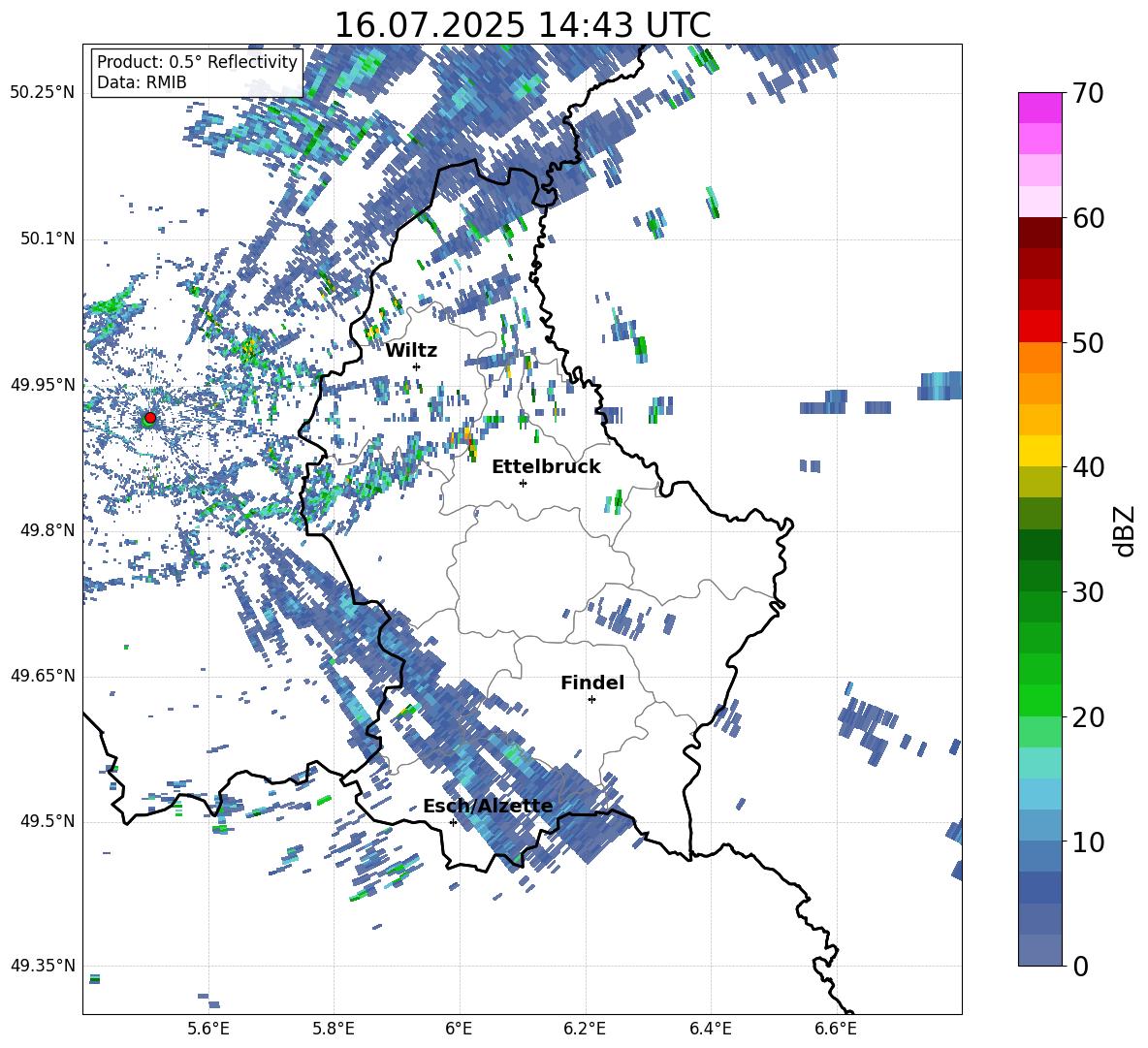Click the 40 value on colorbar
This screenshot has width=1148, height=1048.
1088,467
